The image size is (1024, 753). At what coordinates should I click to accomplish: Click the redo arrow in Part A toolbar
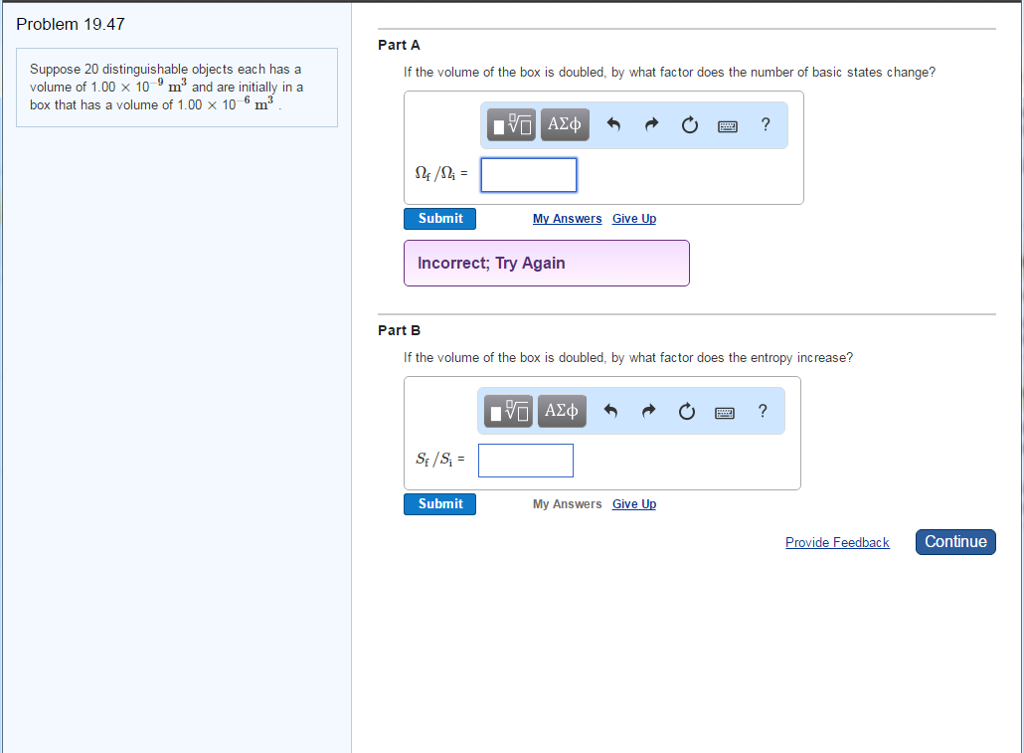click(x=652, y=125)
